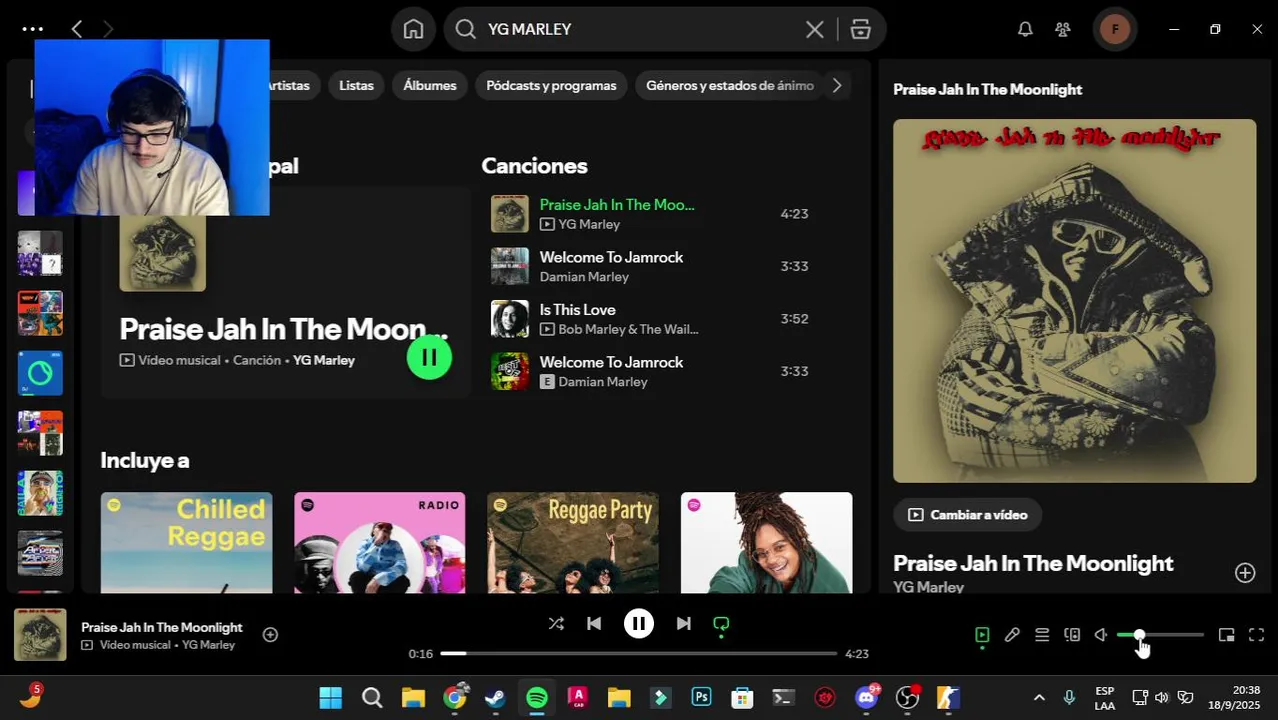Image resolution: width=1278 pixels, height=720 pixels.
Task: Filter results by Álbumes
Action: (430, 85)
